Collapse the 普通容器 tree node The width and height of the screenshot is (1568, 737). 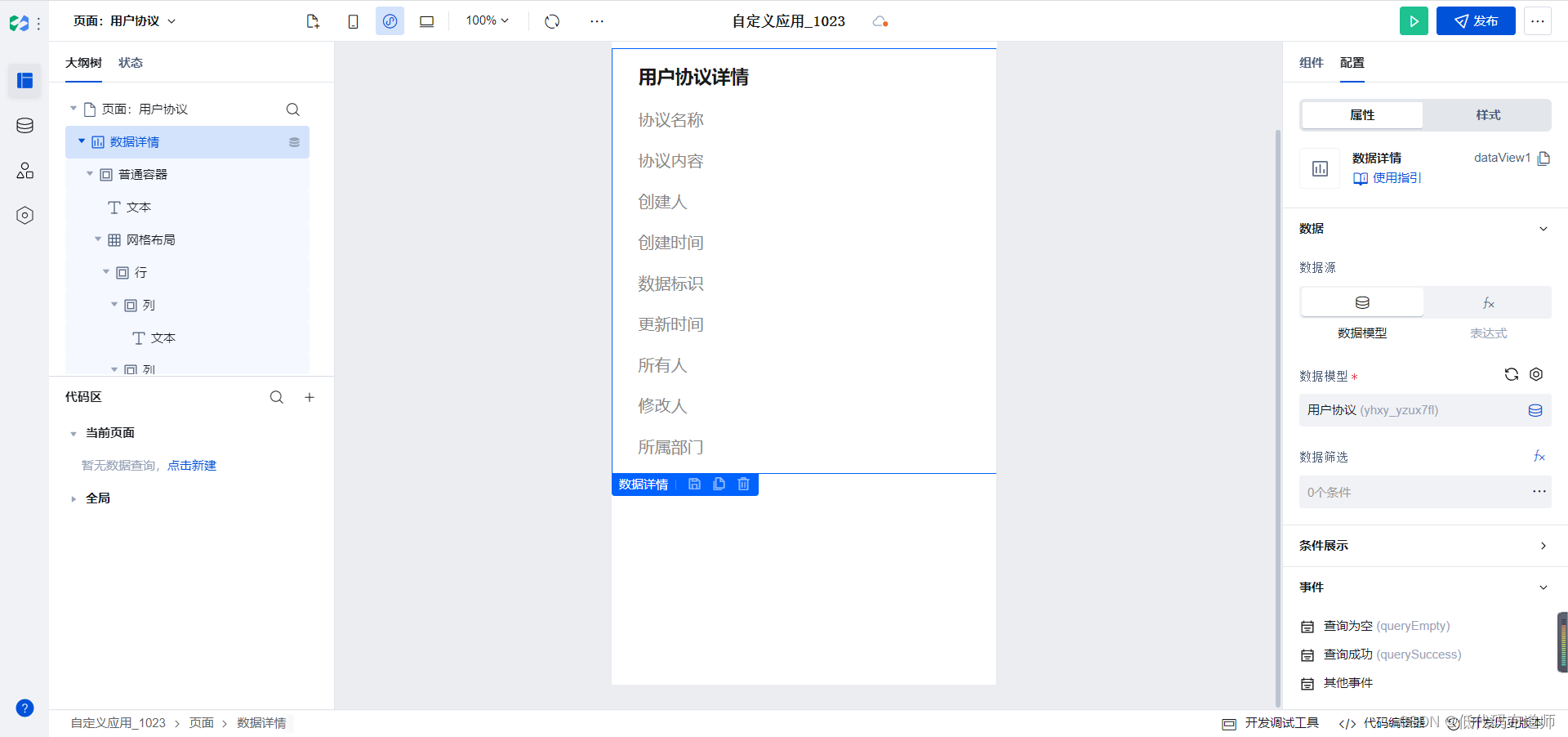point(90,174)
